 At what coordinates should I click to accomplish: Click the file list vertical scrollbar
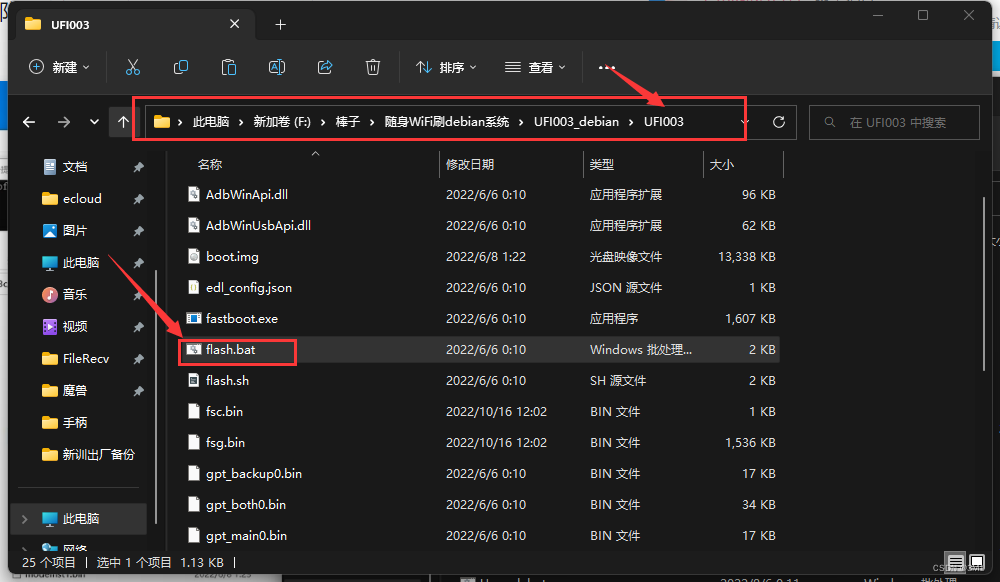coord(984,284)
